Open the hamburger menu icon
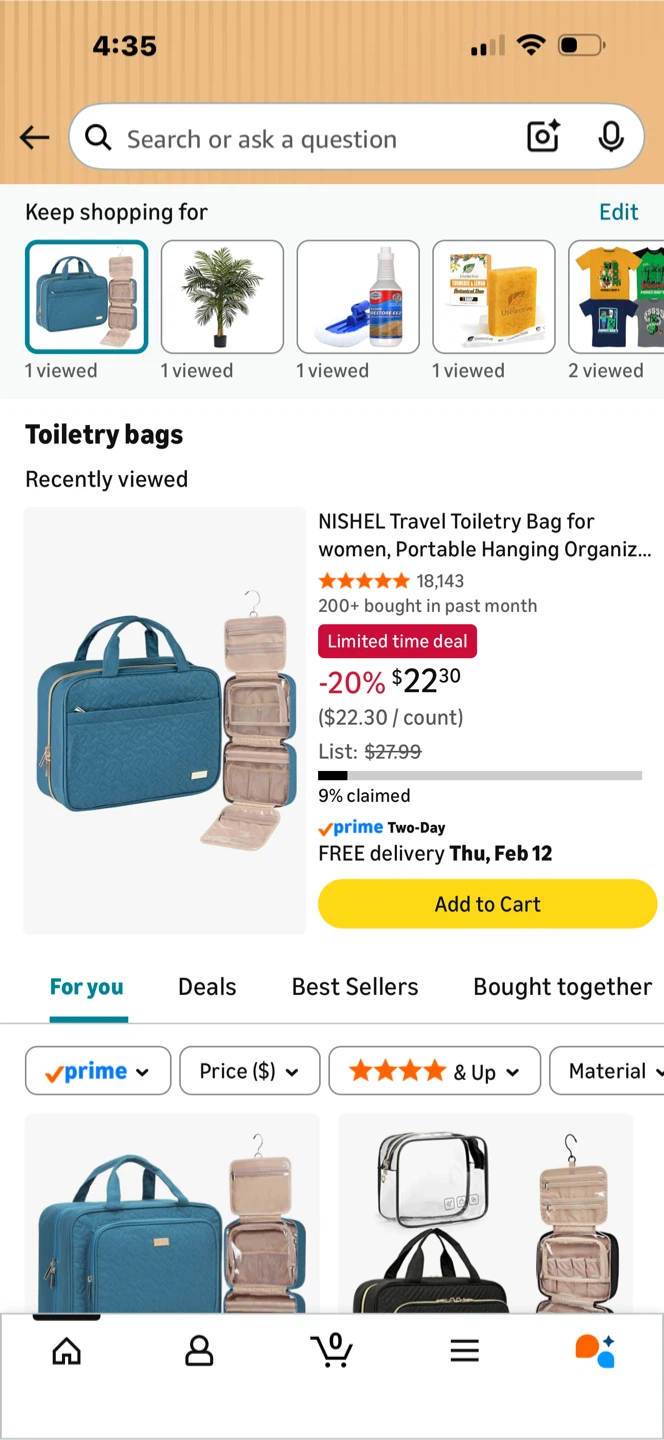 [464, 1351]
